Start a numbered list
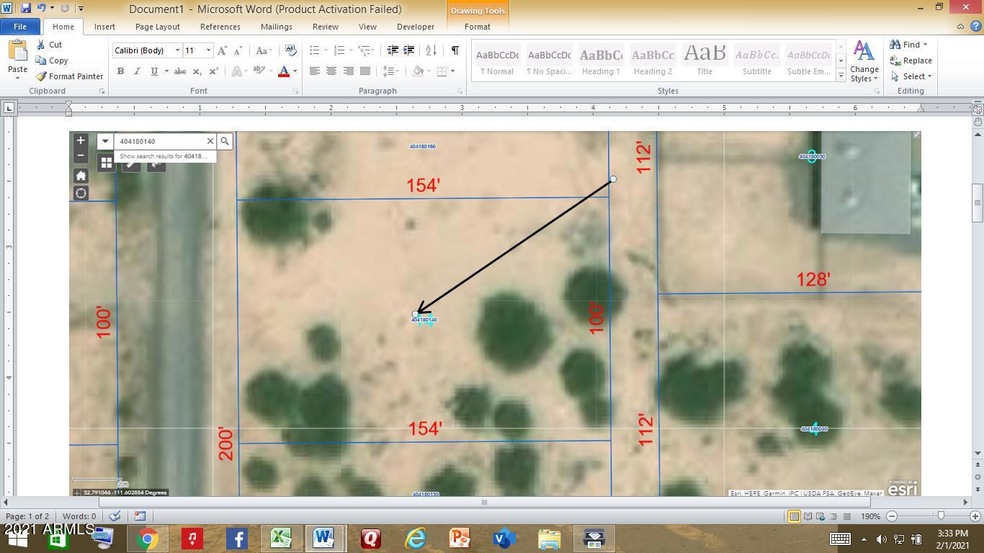 339,50
